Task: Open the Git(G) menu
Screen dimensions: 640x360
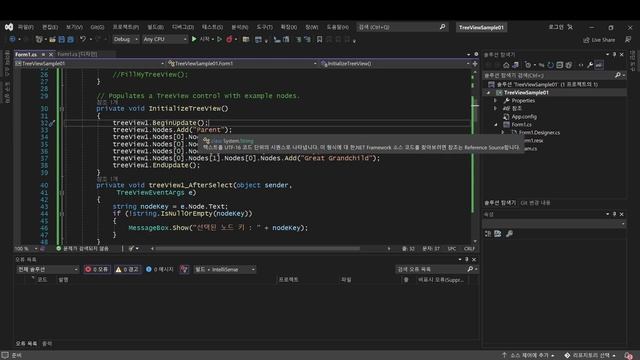Action: [x=97, y=27]
